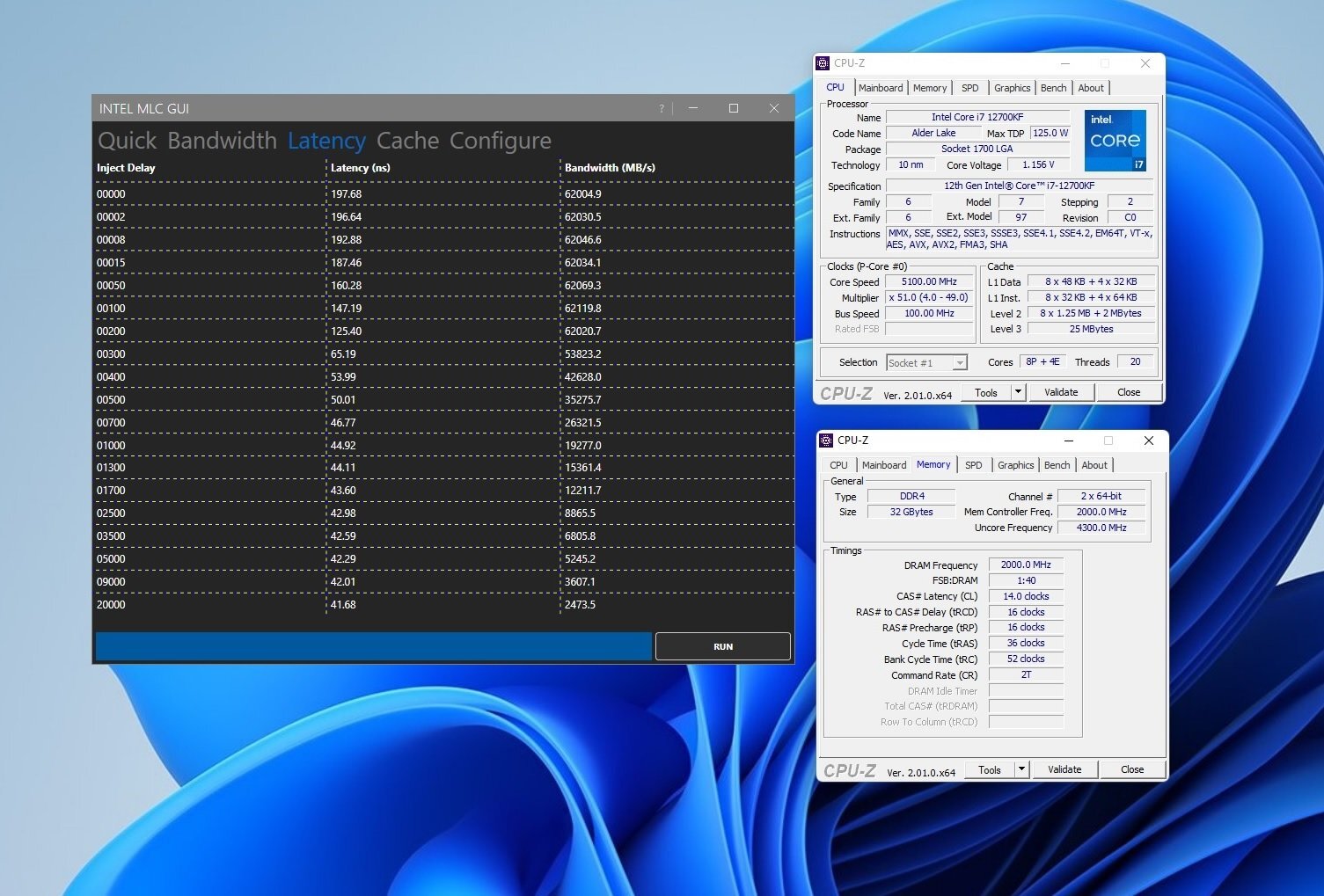Viewport: 1324px width, 896px height.
Task: Click Validate in lower CPU-Z window
Action: coord(1064,769)
